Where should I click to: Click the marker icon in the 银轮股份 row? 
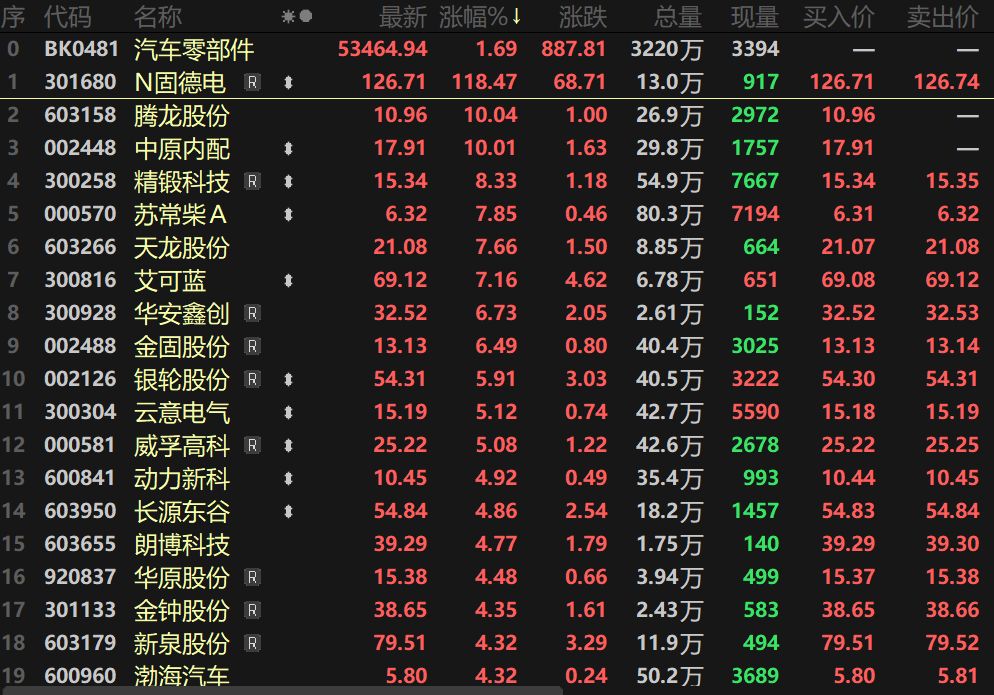tap(288, 379)
